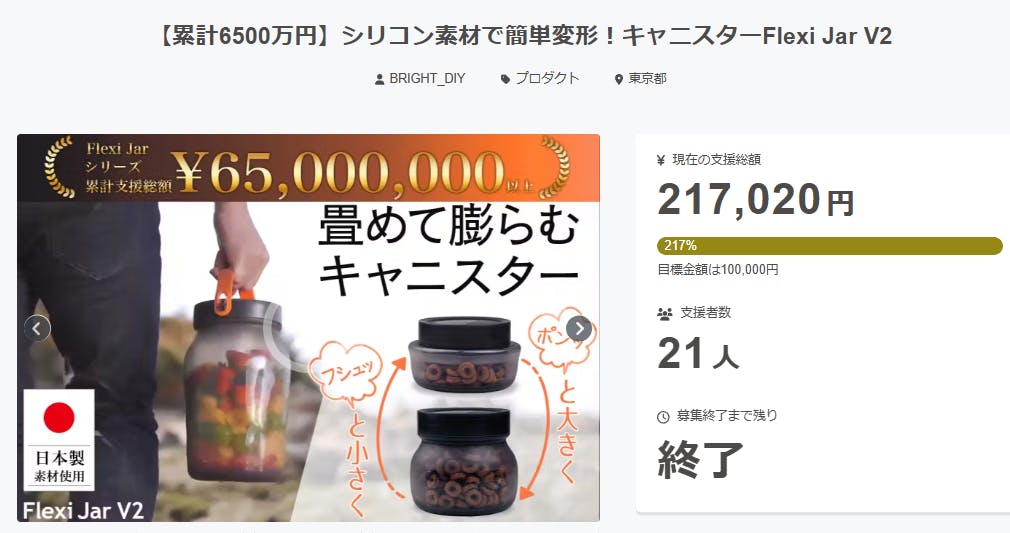The image size is (1010, 533).
Task: Click the main Flexi Jar product image
Action: click(x=309, y=327)
